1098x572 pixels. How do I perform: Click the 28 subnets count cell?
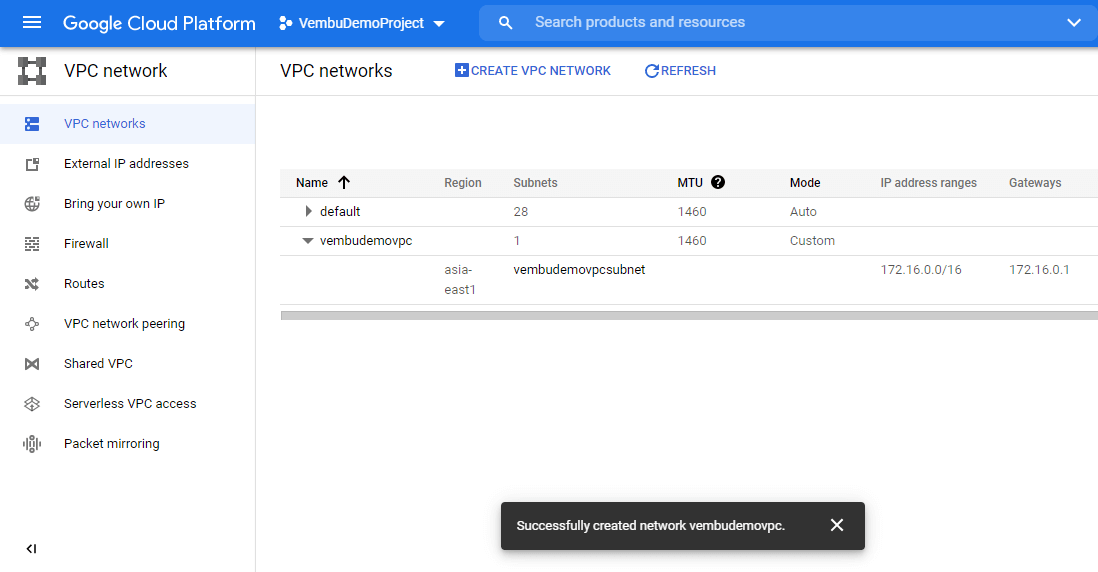[520, 211]
